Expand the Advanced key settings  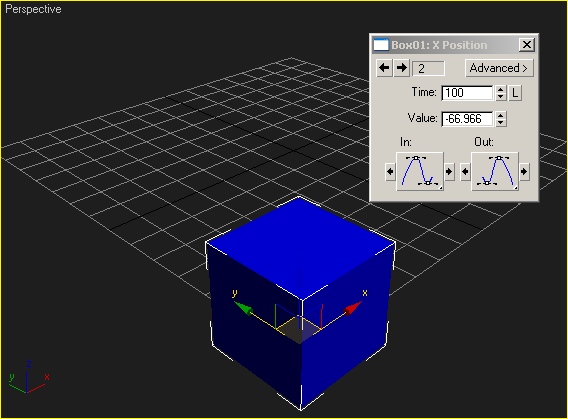click(x=499, y=68)
